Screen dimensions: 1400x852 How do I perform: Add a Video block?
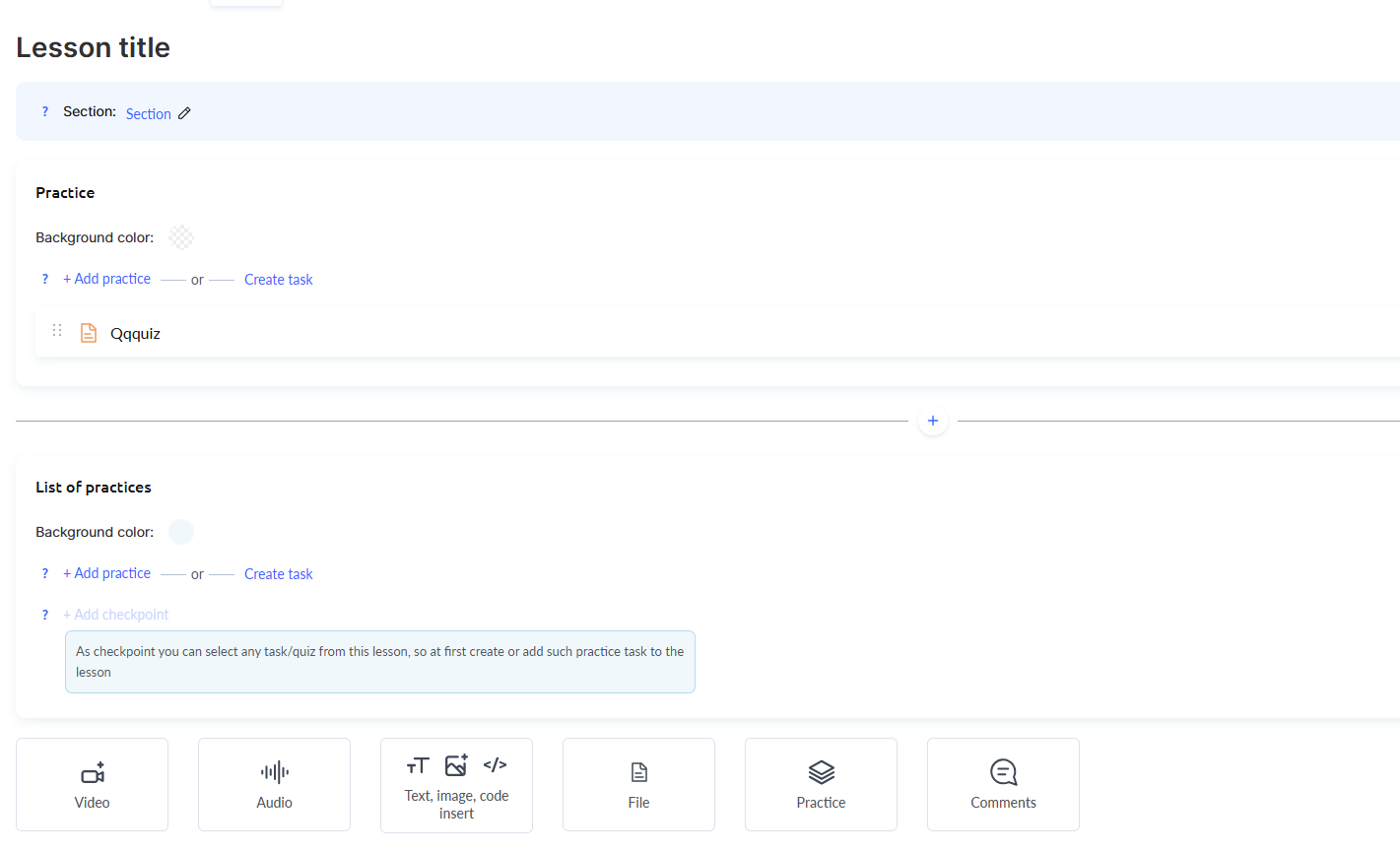92,784
